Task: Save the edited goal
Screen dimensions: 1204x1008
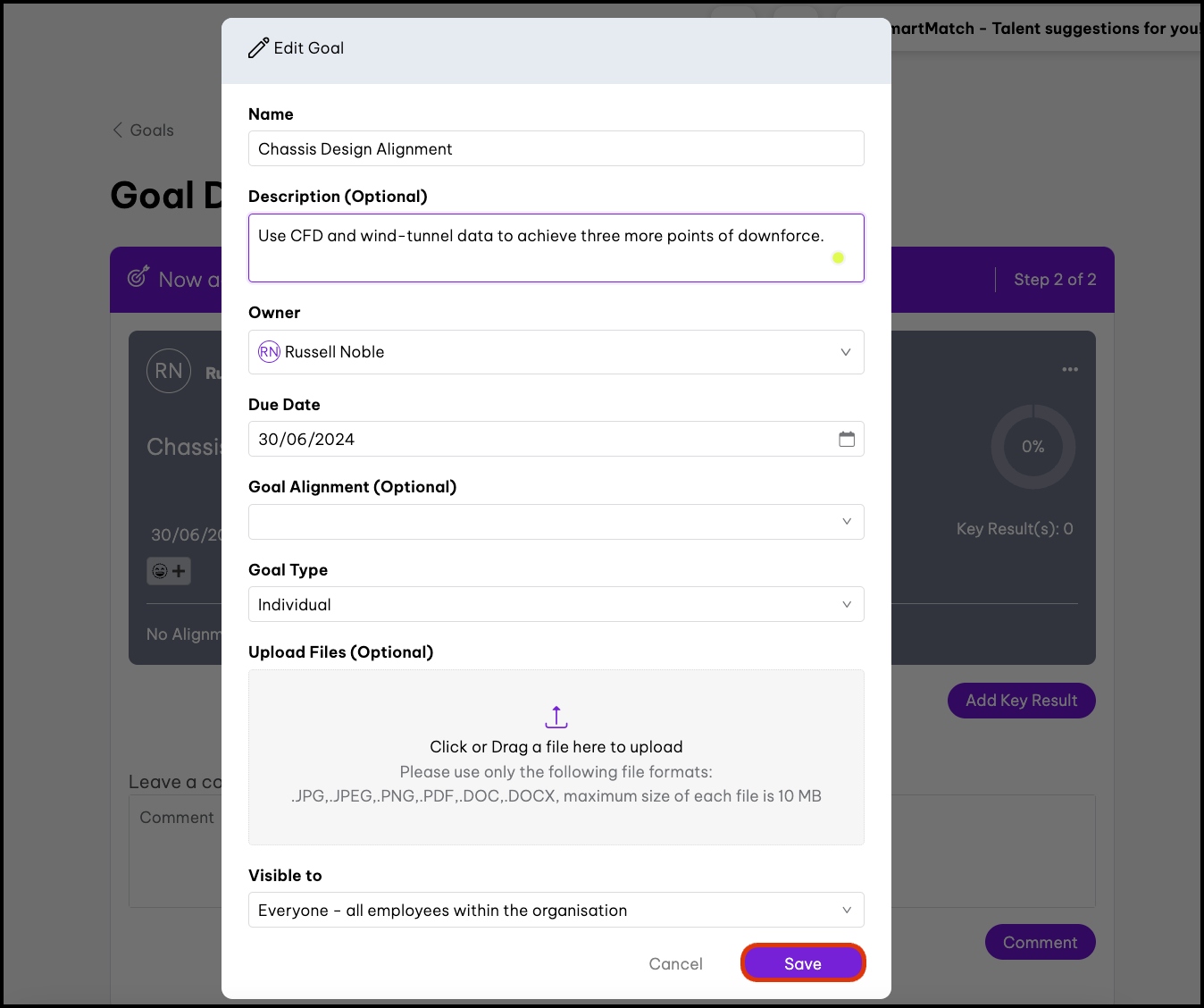Action: pos(802,963)
